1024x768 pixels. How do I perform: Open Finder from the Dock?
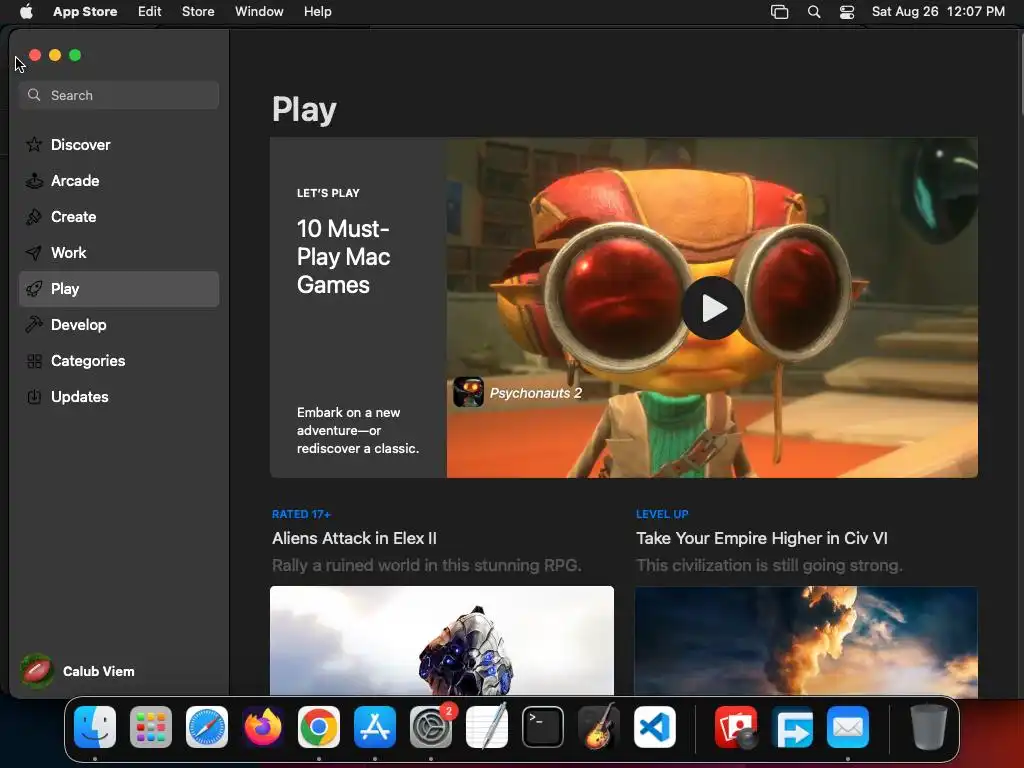coord(95,727)
